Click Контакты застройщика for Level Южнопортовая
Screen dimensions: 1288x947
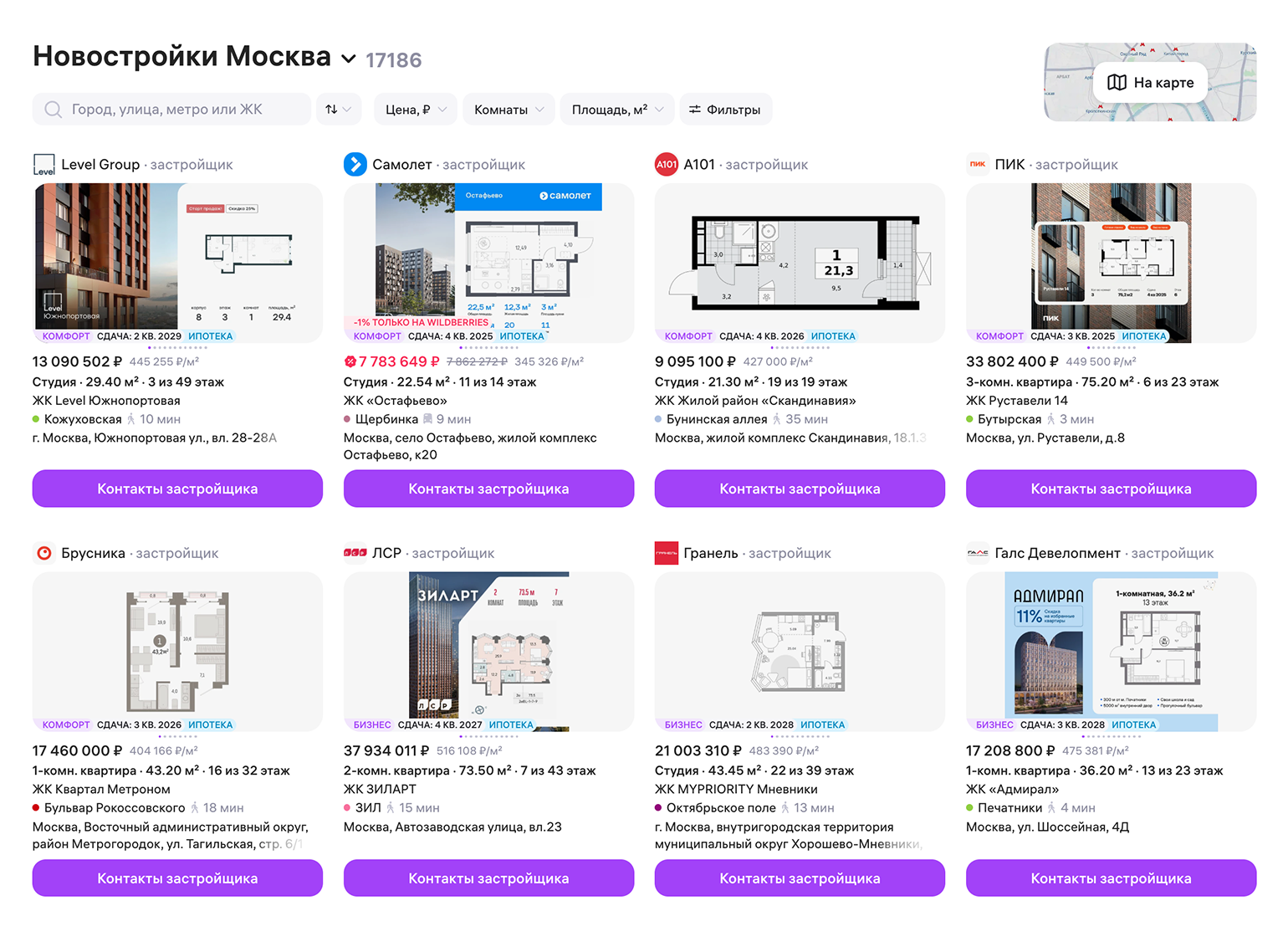click(177, 489)
